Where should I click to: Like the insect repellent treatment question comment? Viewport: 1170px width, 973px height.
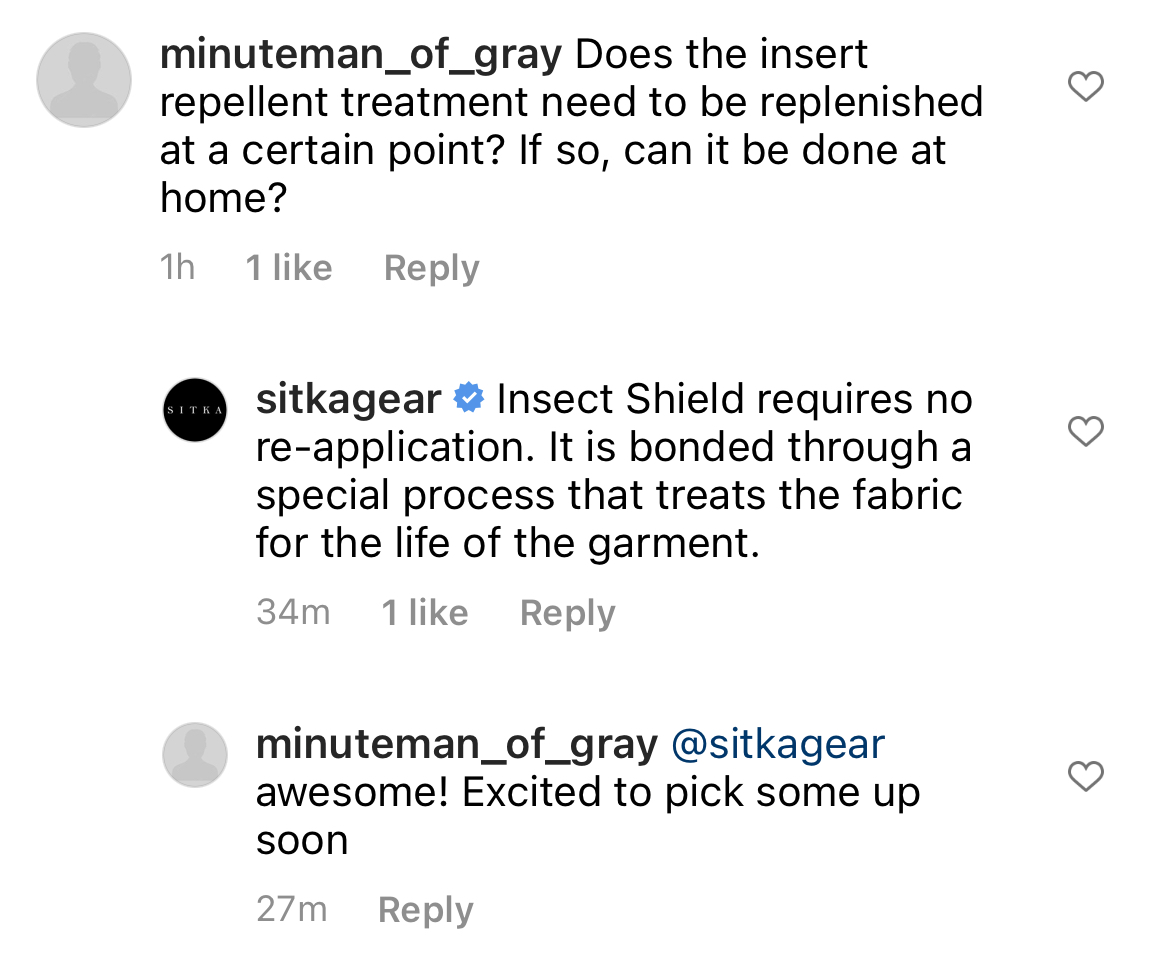[1086, 87]
